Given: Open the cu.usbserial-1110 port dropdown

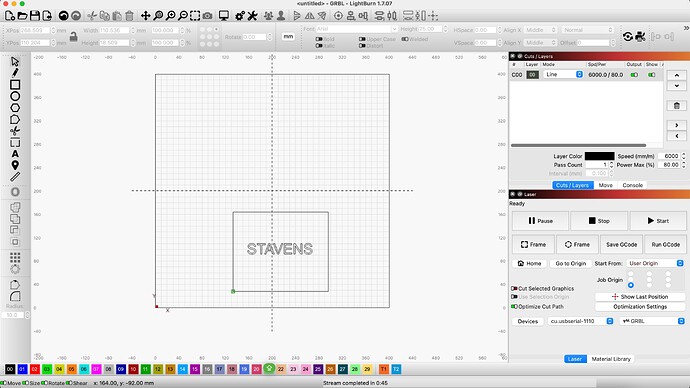Looking at the screenshot, I should coord(581,321).
